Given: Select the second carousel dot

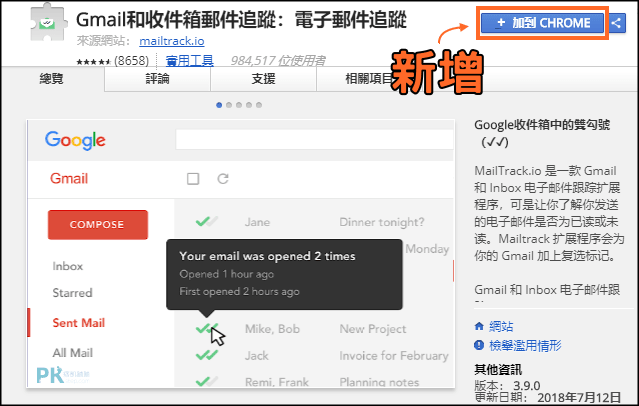Looking at the screenshot, I should click(229, 105).
